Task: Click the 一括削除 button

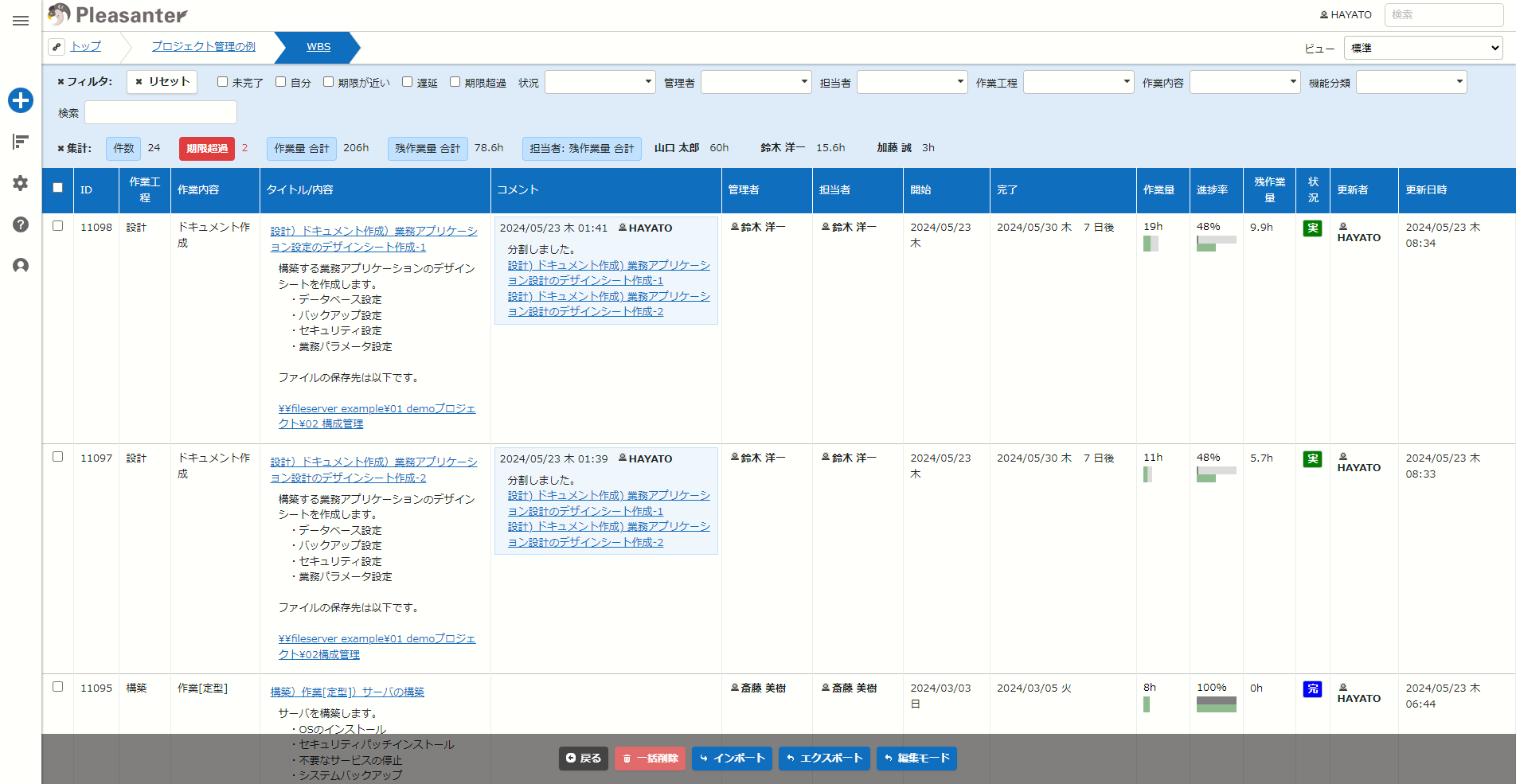Action: click(x=650, y=759)
